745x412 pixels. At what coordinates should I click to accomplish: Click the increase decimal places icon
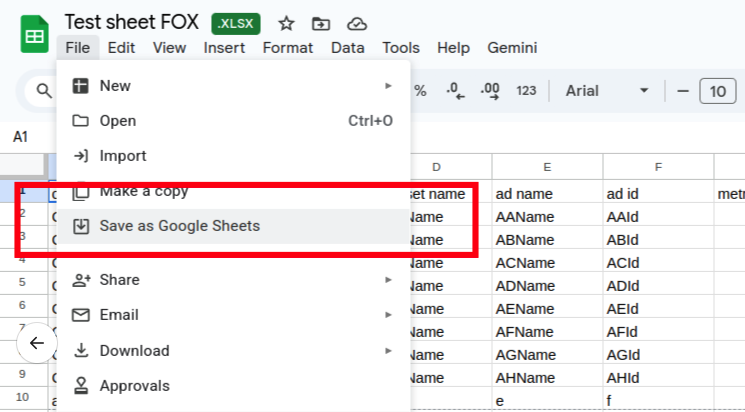coord(490,91)
